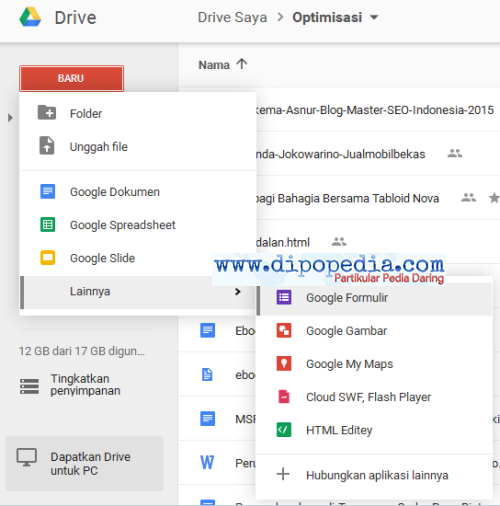Click the green Sheets icon
The height and width of the screenshot is (506, 500).
point(48,224)
